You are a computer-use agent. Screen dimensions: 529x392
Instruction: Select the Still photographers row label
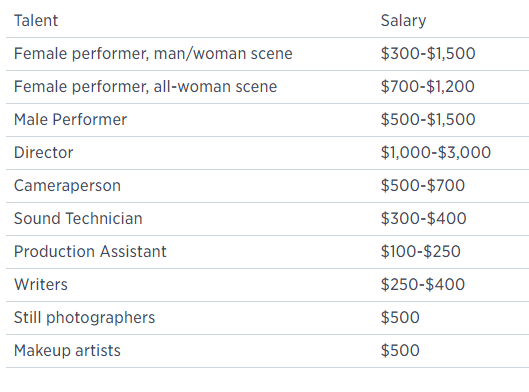coord(84,318)
